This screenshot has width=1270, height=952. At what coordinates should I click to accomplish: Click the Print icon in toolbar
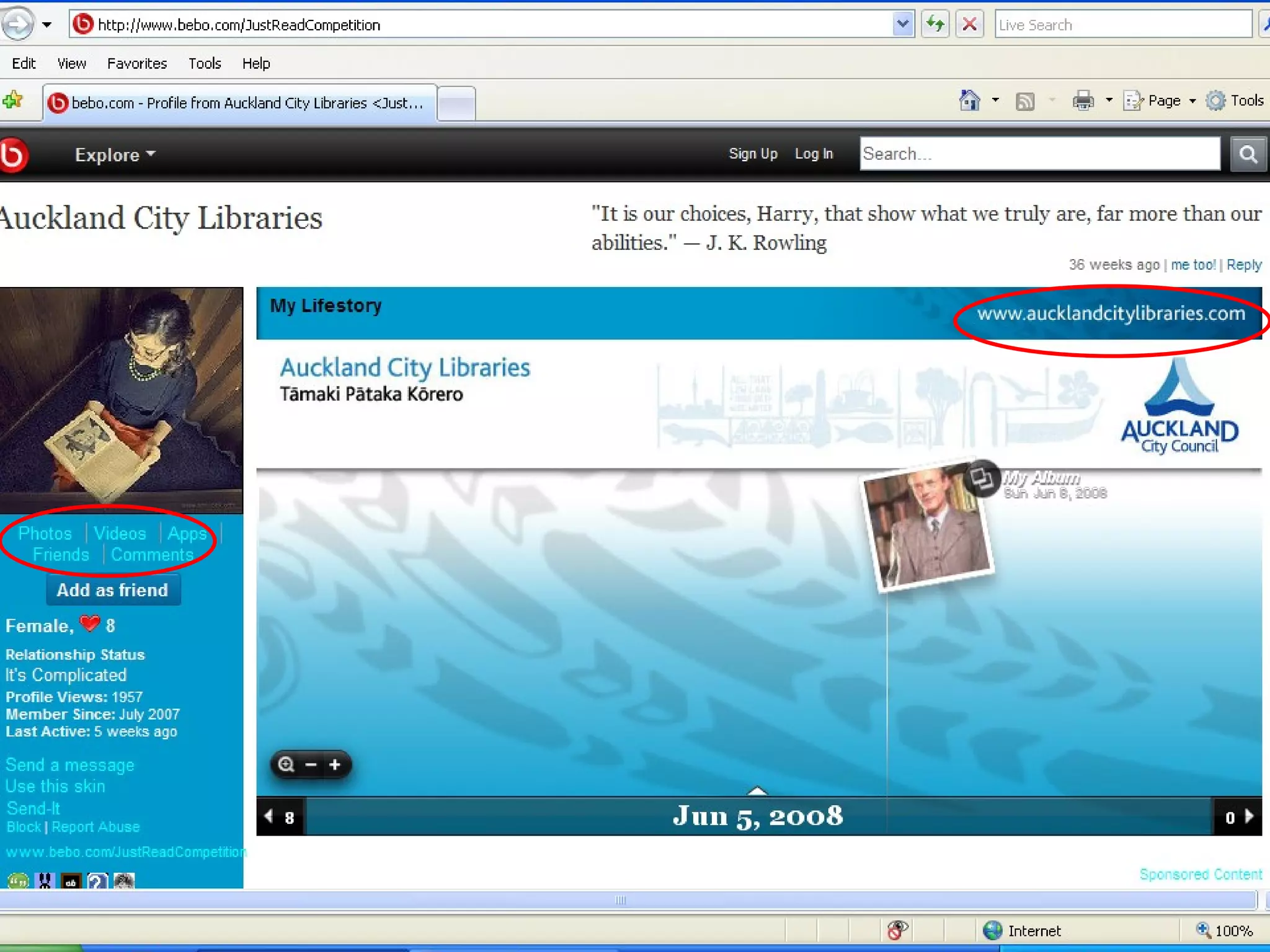(x=1083, y=100)
